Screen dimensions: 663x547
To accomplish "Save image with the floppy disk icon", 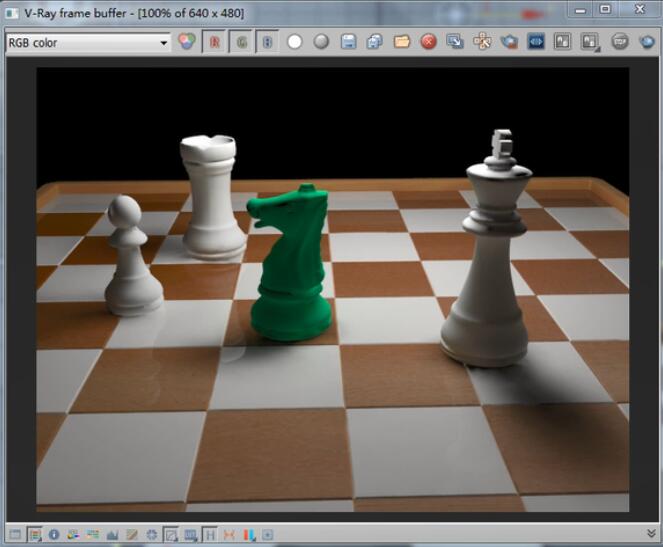I will tap(348, 42).
